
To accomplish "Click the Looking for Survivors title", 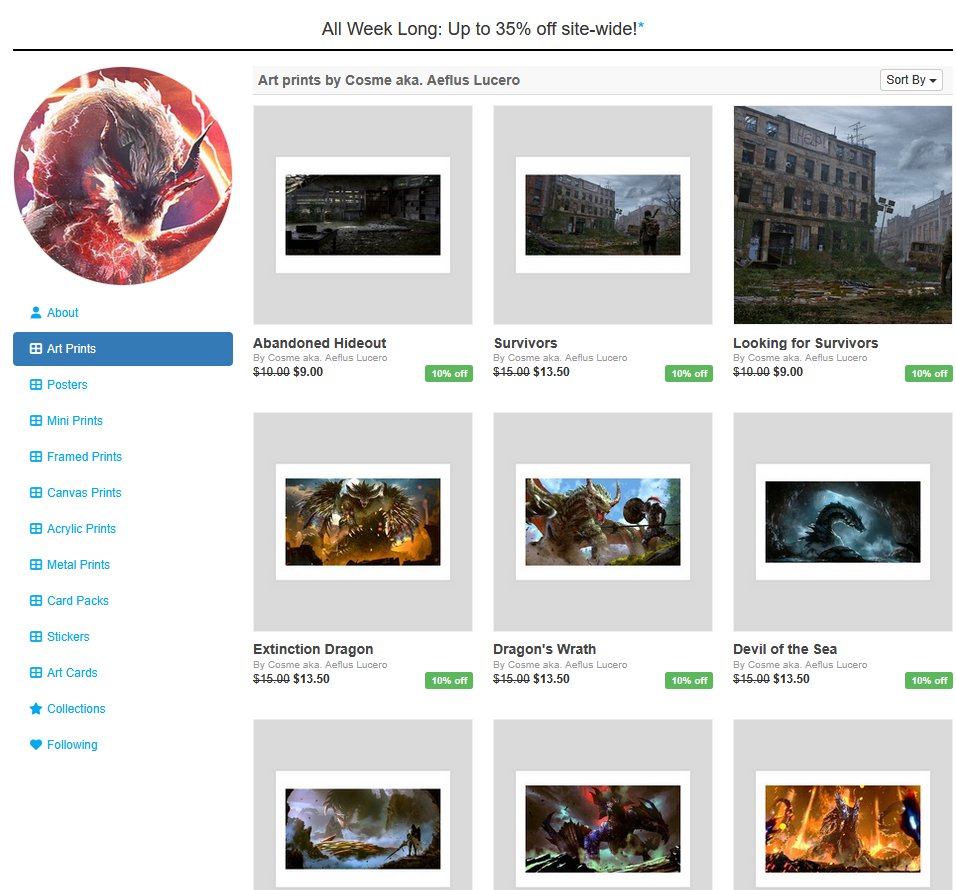I will 805,343.
